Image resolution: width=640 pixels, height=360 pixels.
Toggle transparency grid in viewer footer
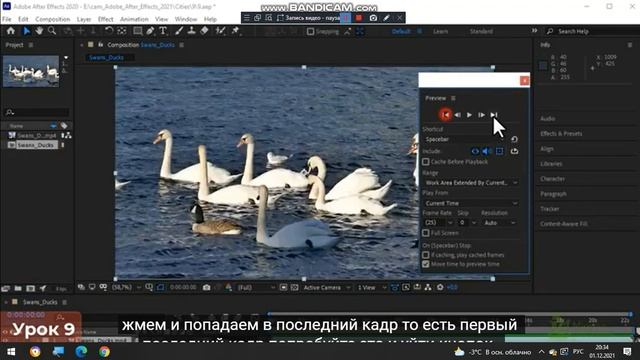click(294, 287)
